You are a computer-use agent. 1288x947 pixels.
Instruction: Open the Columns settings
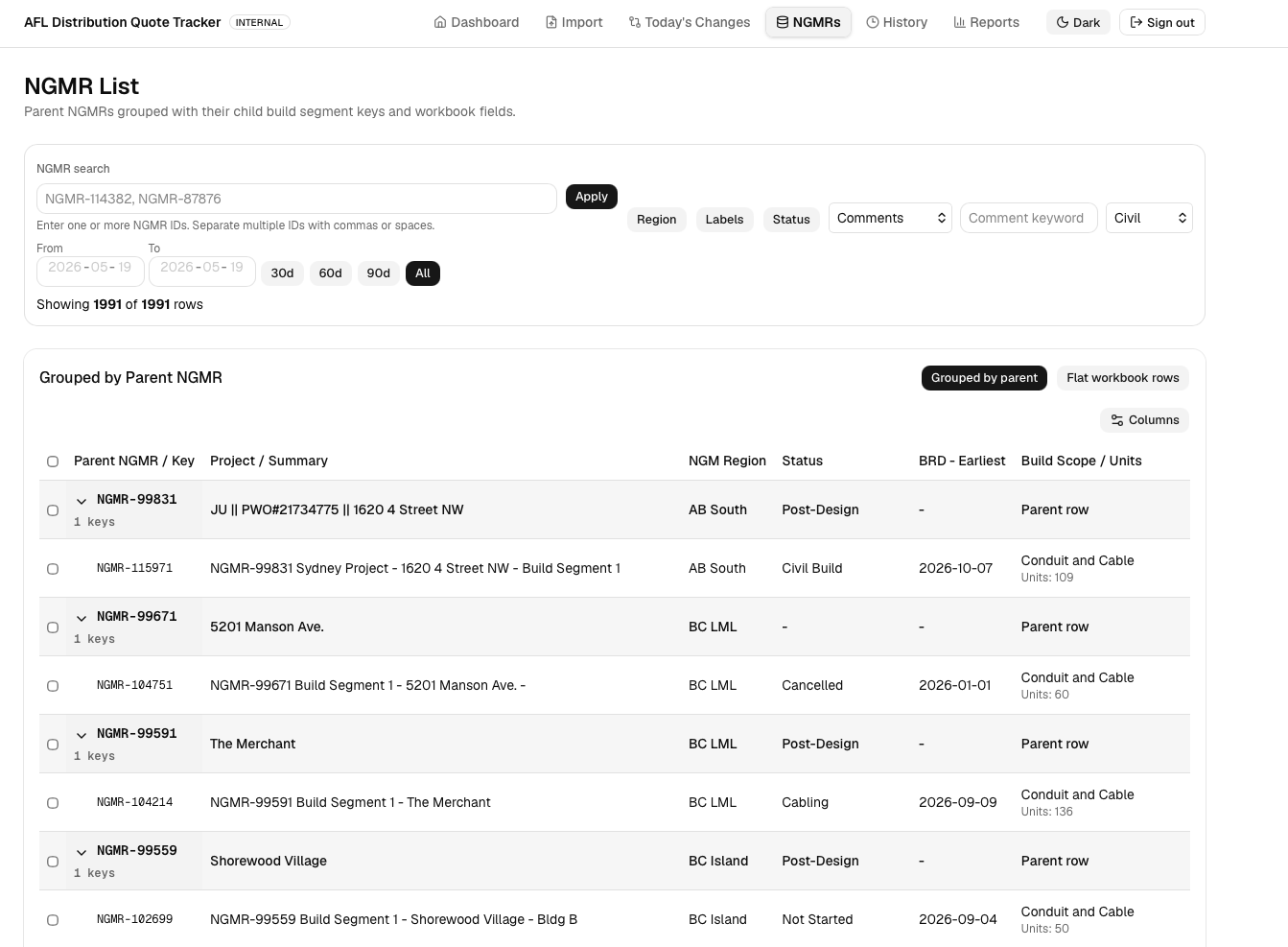click(x=1145, y=420)
